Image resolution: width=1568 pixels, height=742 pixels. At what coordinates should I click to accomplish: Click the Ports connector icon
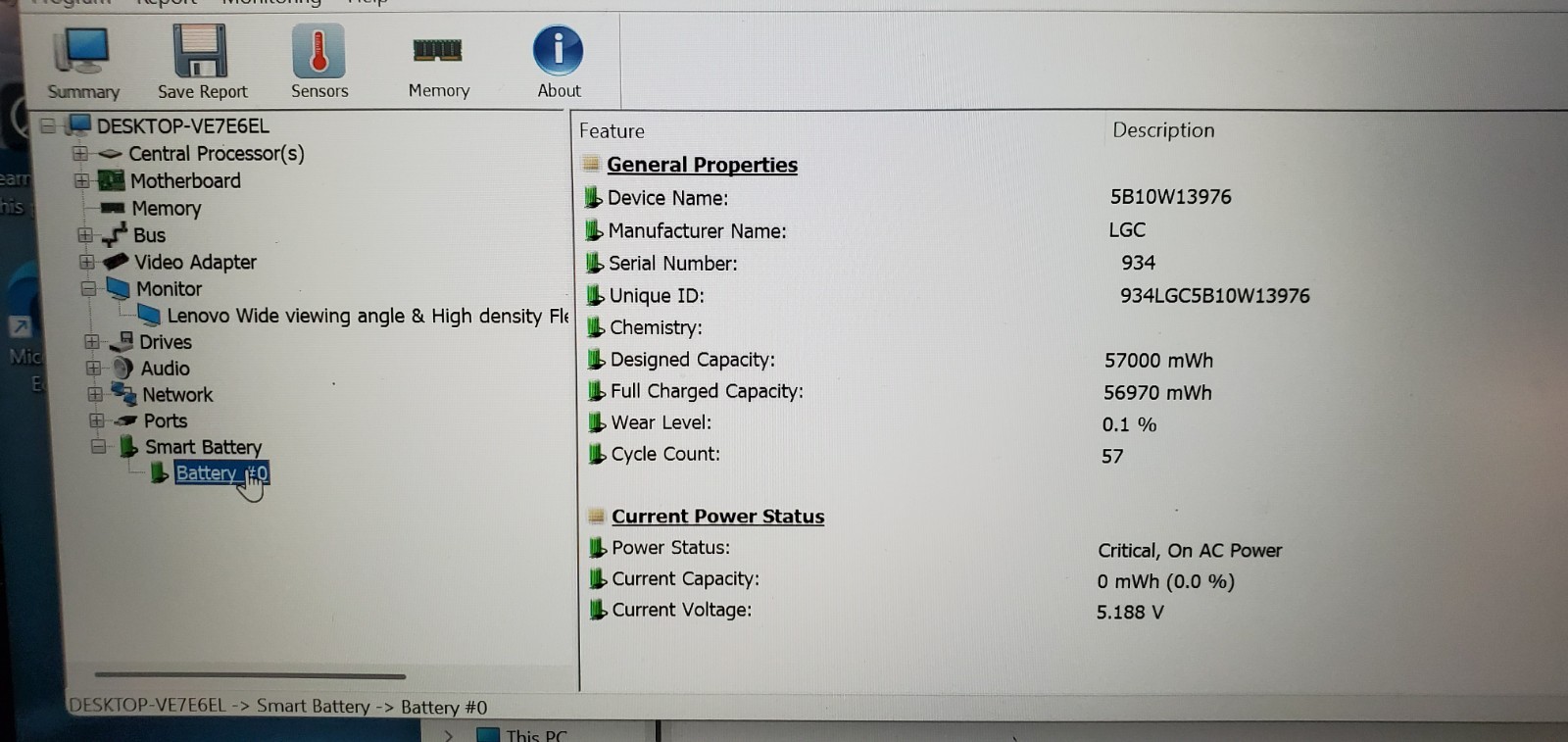click(125, 420)
